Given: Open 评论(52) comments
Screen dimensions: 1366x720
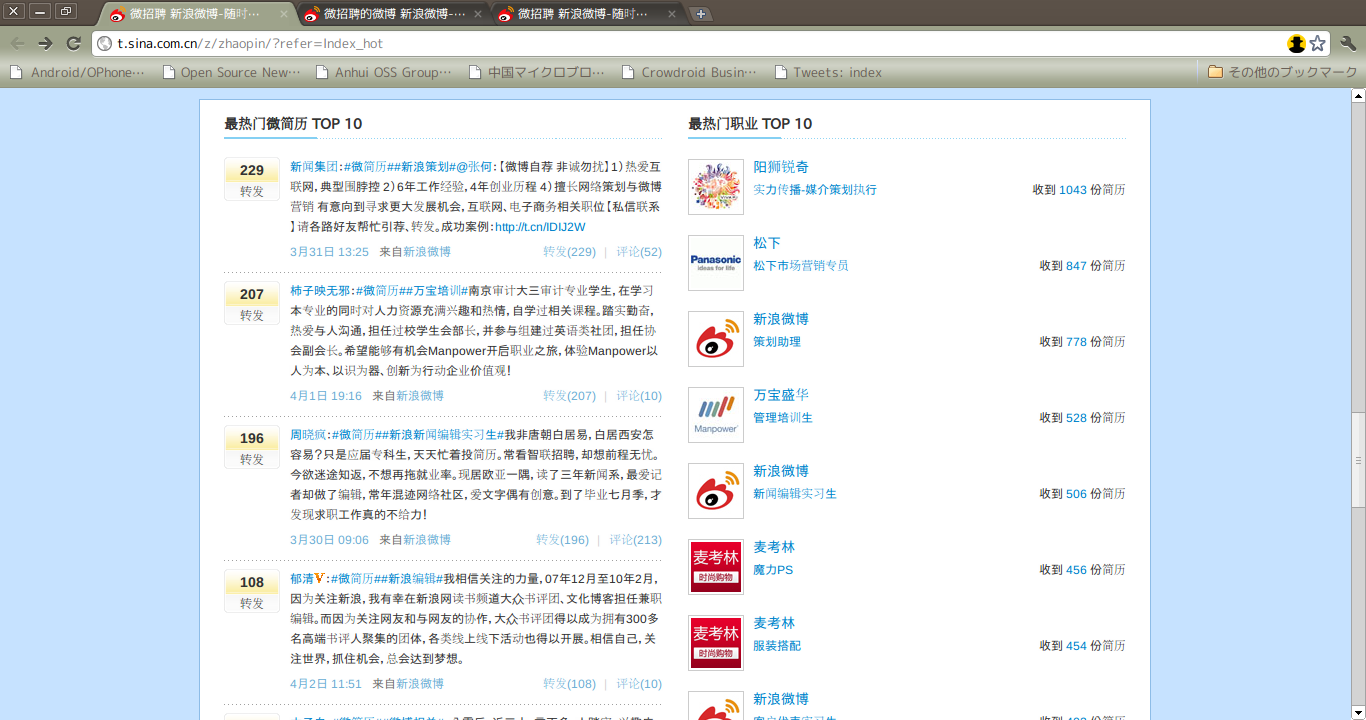Looking at the screenshot, I should click(x=639, y=252).
